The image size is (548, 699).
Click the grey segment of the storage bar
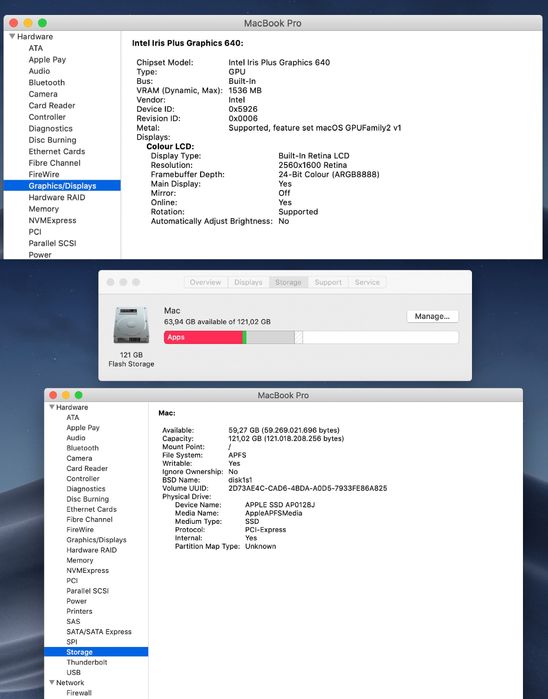(271, 337)
